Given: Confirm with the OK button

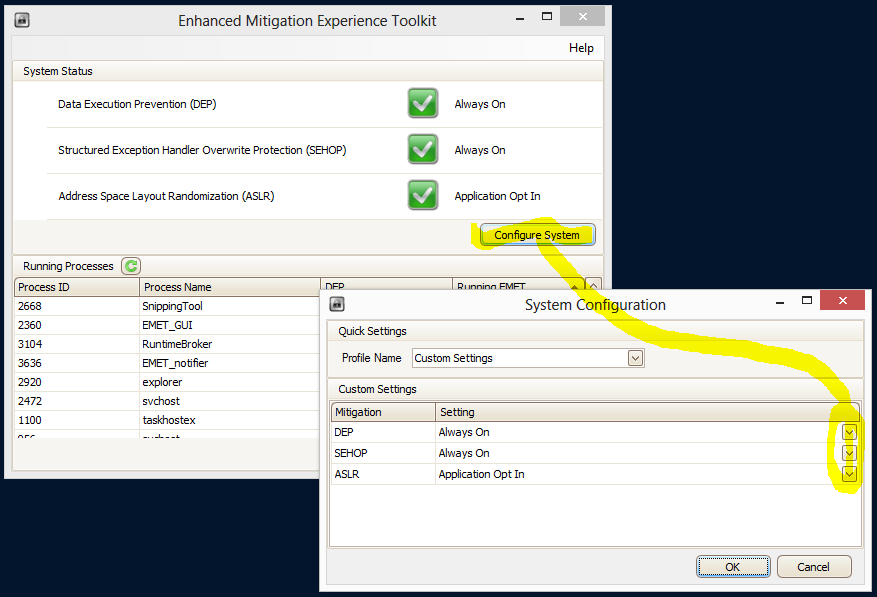Looking at the screenshot, I should (733, 567).
